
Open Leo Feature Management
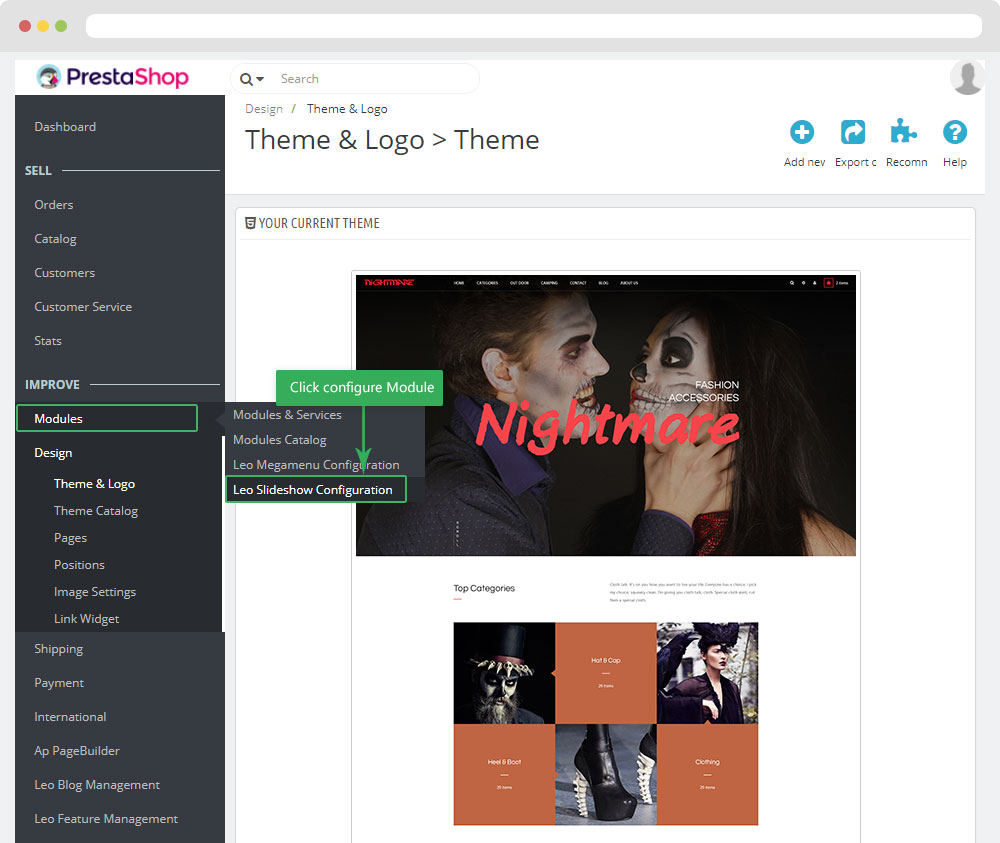click(x=106, y=819)
